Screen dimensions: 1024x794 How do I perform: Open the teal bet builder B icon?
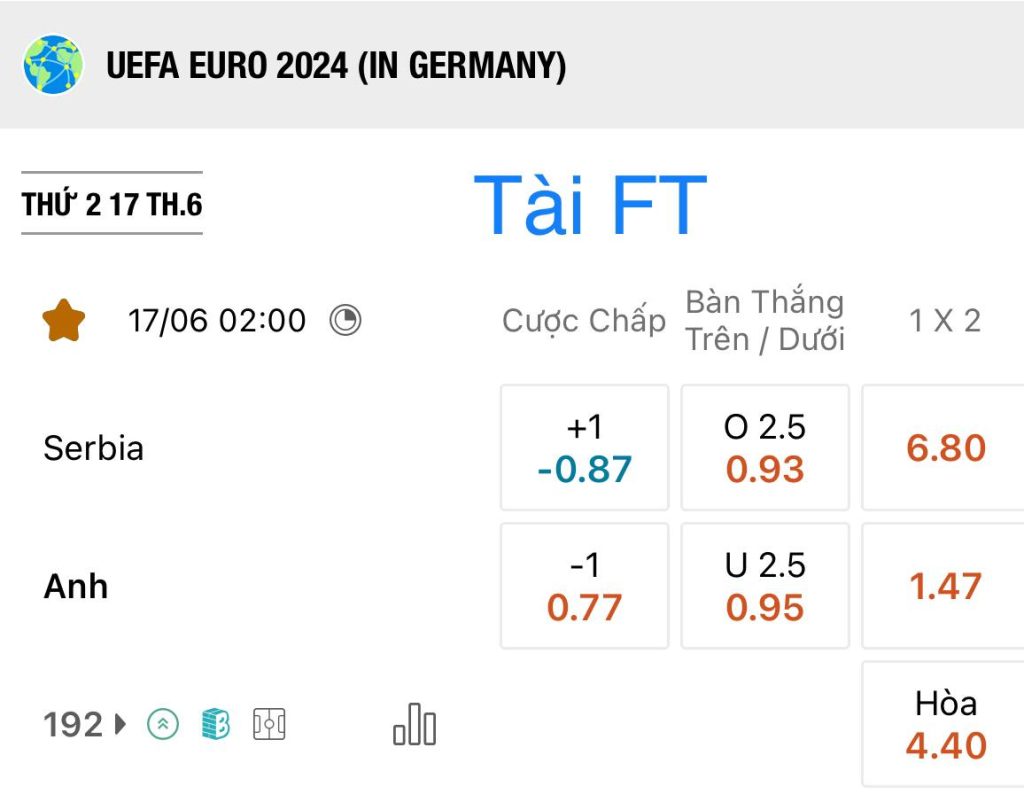(216, 724)
